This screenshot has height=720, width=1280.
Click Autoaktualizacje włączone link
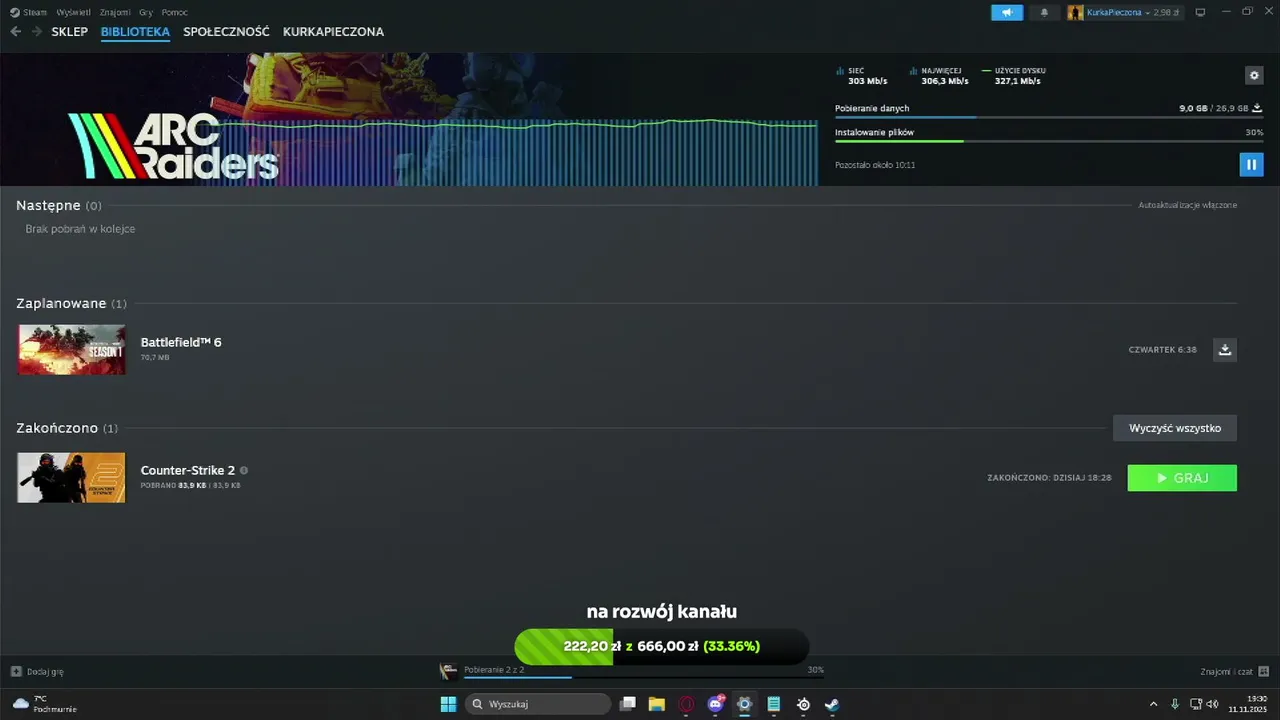tap(1187, 205)
